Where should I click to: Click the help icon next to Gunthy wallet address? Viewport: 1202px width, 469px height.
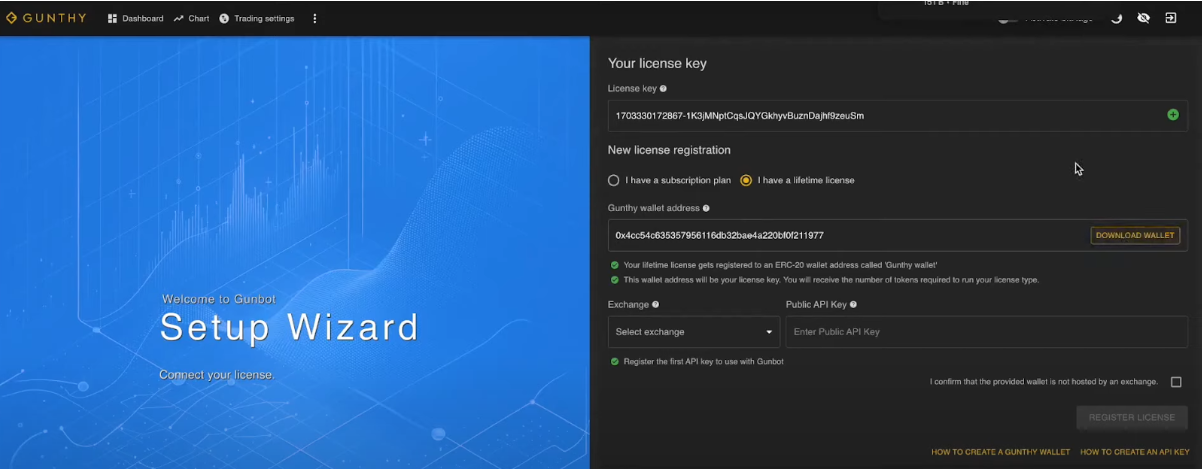pos(706,208)
